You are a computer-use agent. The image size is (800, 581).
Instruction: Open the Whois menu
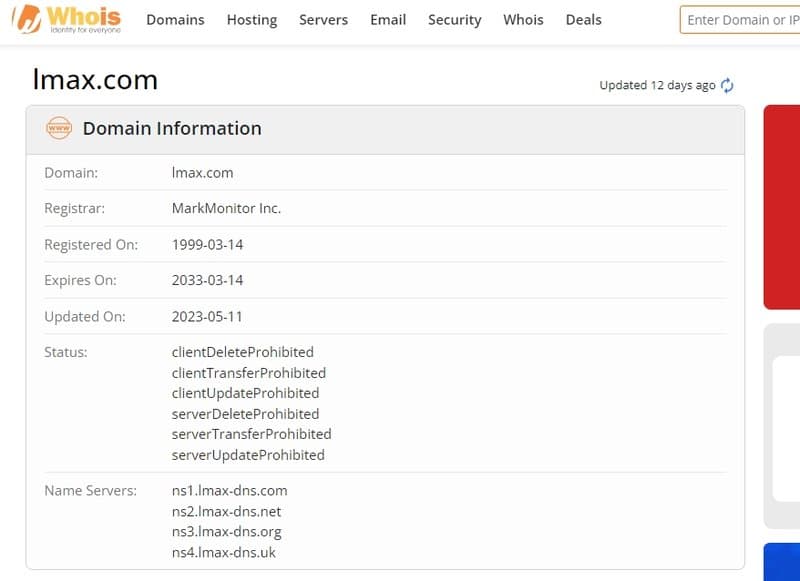(523, 20)
